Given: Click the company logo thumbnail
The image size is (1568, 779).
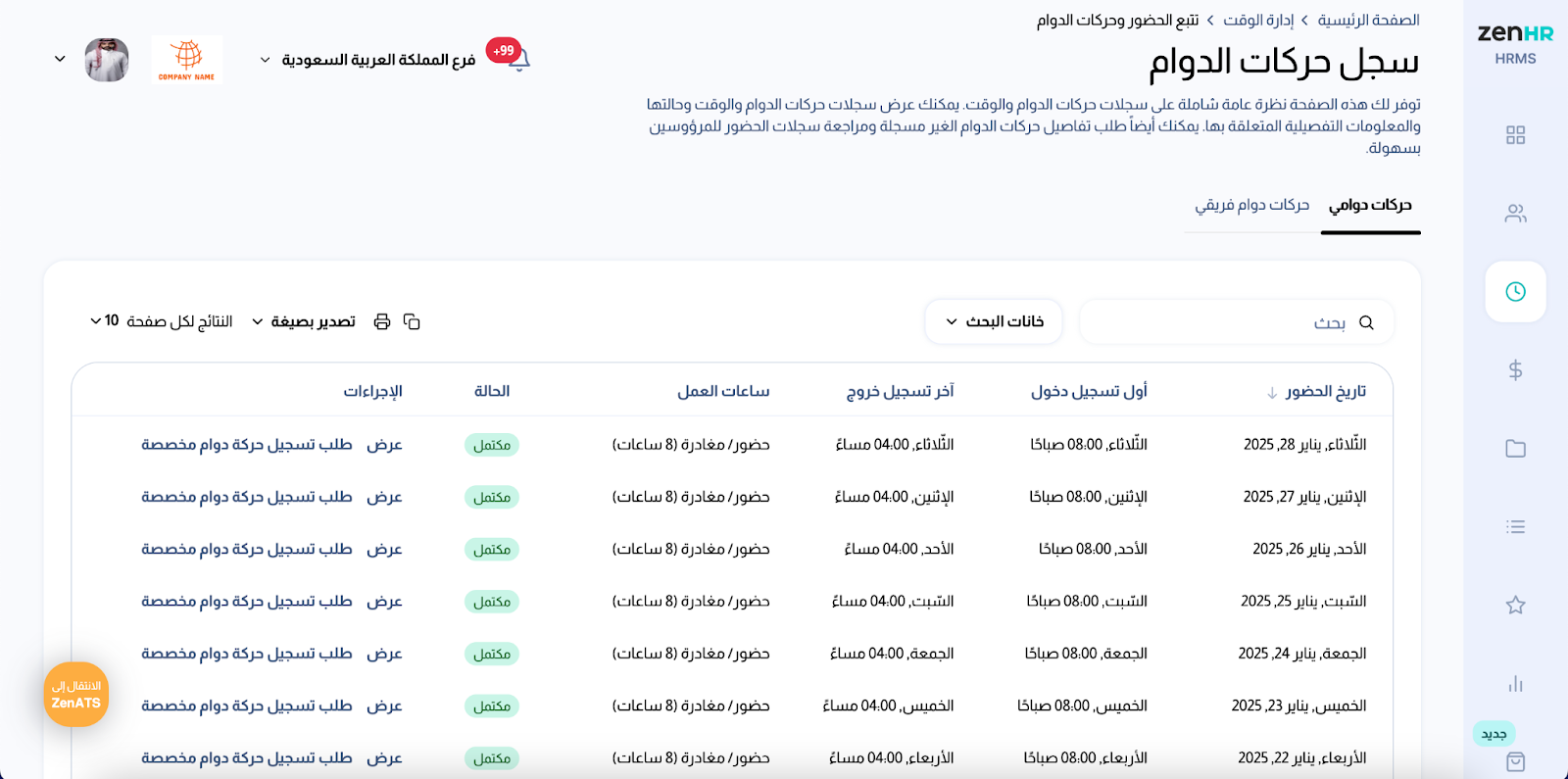Looking at the screenshot, I should pos(187,60).
